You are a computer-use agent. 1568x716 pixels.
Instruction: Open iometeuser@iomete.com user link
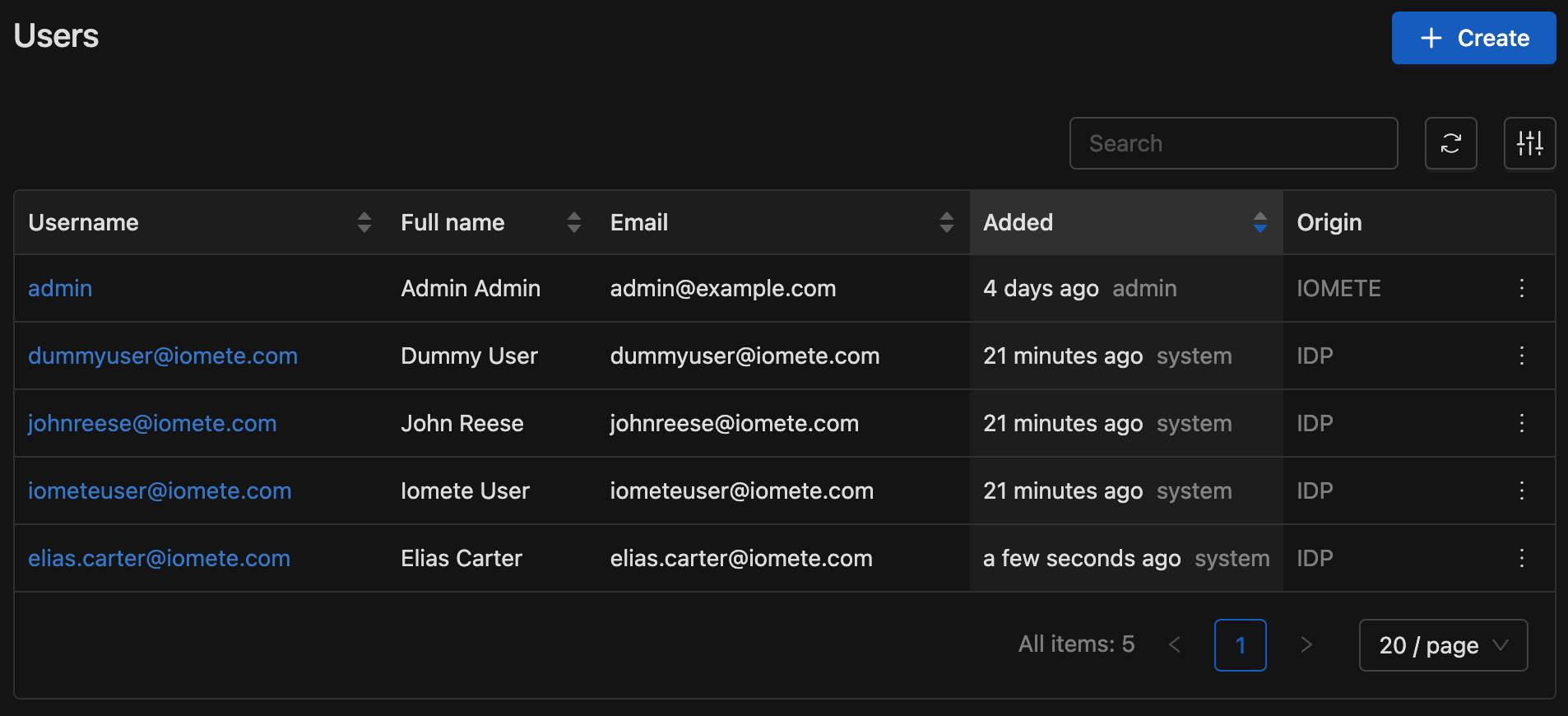coord(160,491)
